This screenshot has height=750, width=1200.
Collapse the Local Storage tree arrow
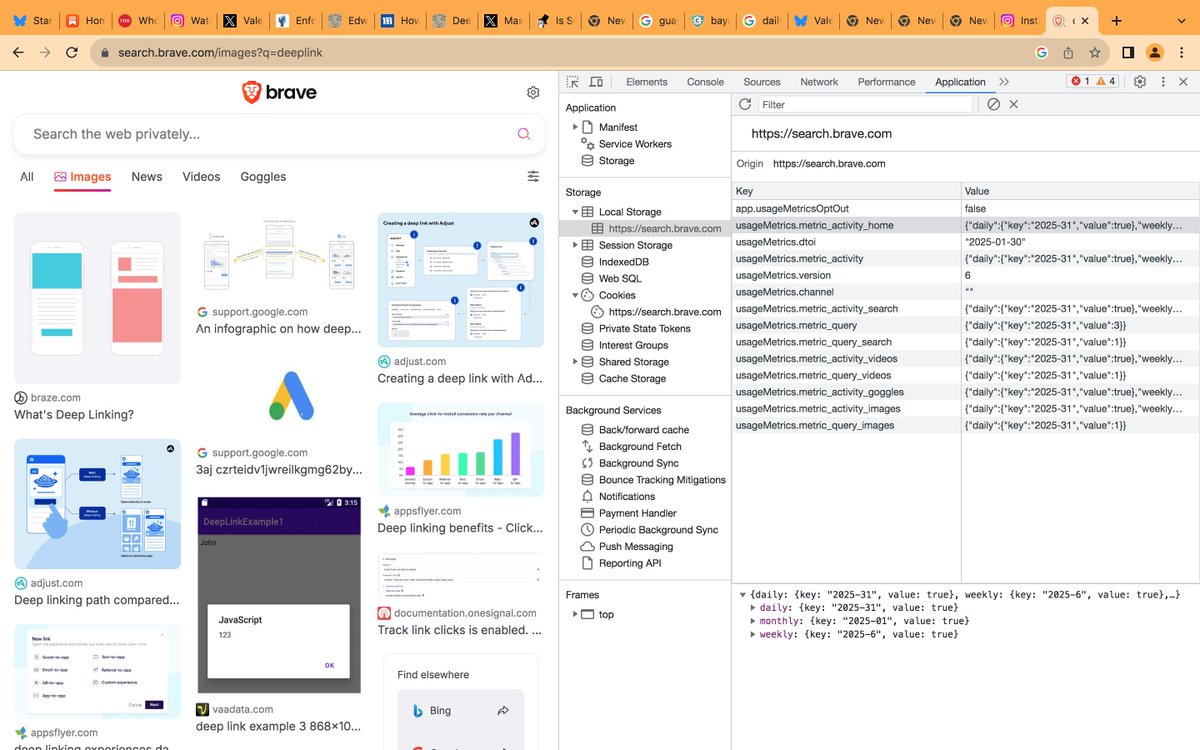575,212
